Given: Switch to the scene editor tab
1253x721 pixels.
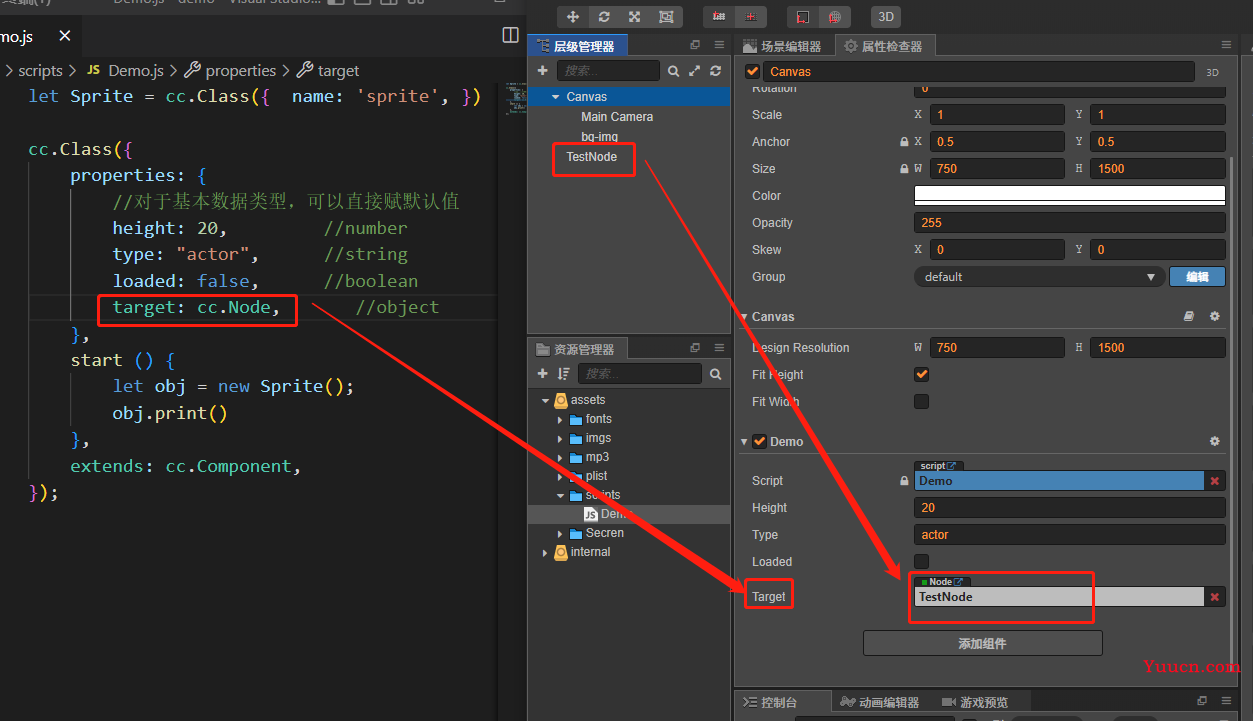Looking at the screenshot, I should click(782, 46).
